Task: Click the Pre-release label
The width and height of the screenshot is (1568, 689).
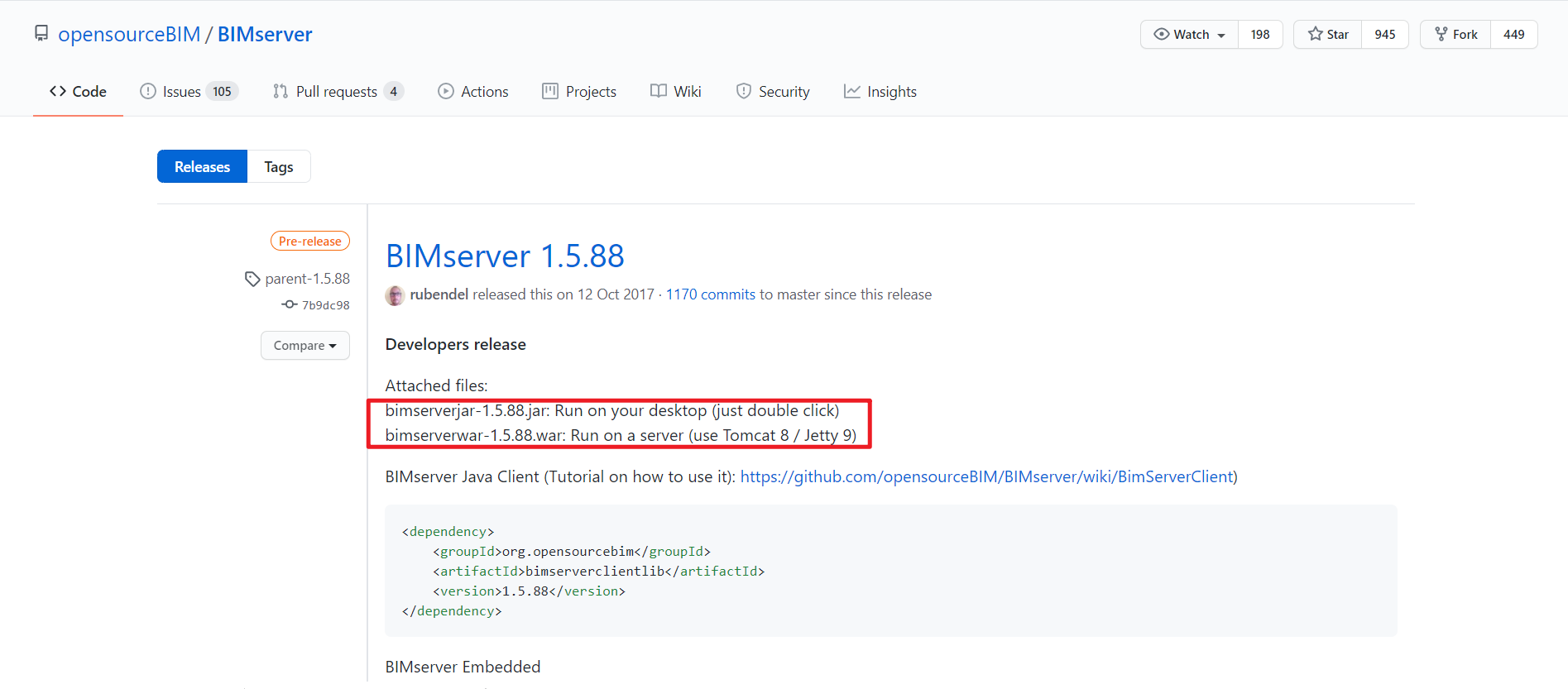Action: (310, 241)
